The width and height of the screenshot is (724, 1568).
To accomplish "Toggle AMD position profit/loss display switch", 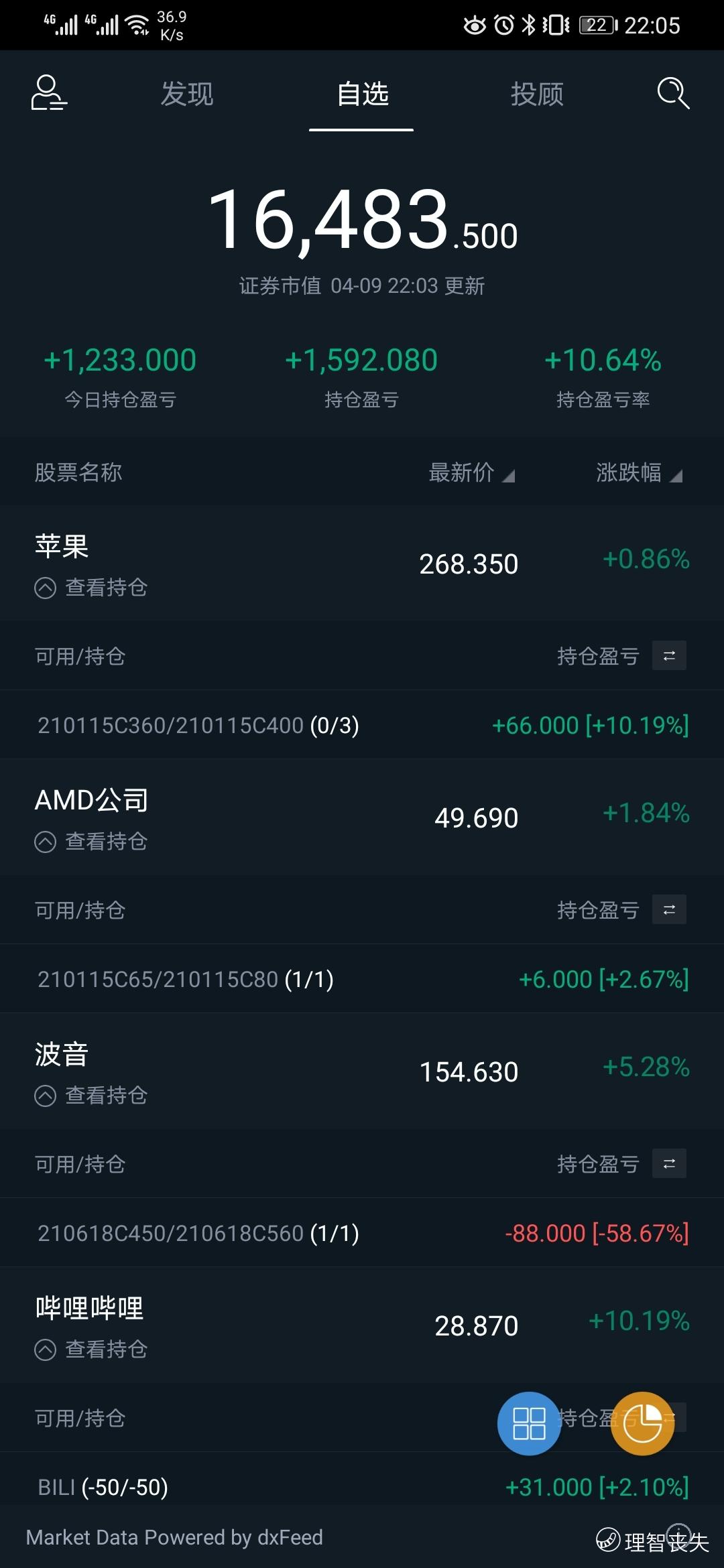I will [x=669, y=909].
